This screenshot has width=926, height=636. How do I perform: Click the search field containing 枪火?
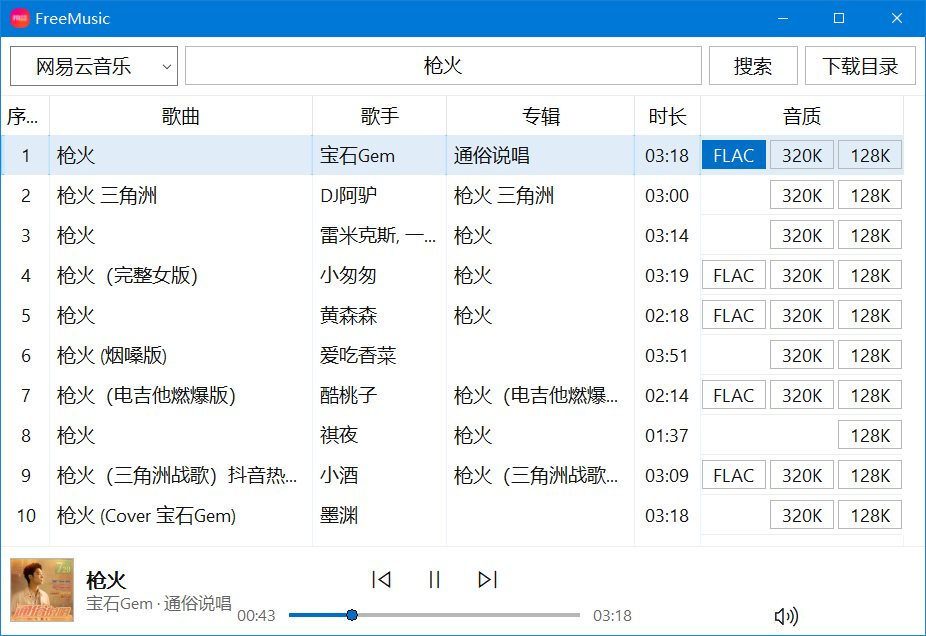[443, 66]
